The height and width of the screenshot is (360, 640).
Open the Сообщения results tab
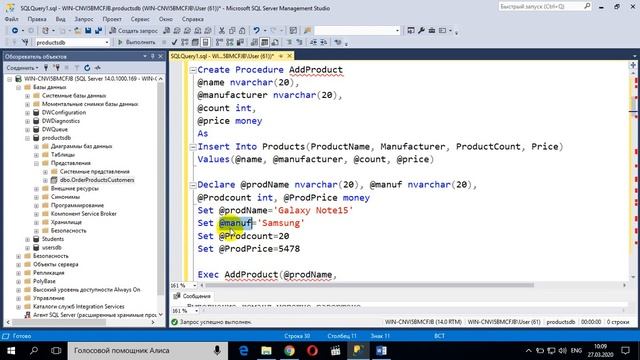click(192, 296)
